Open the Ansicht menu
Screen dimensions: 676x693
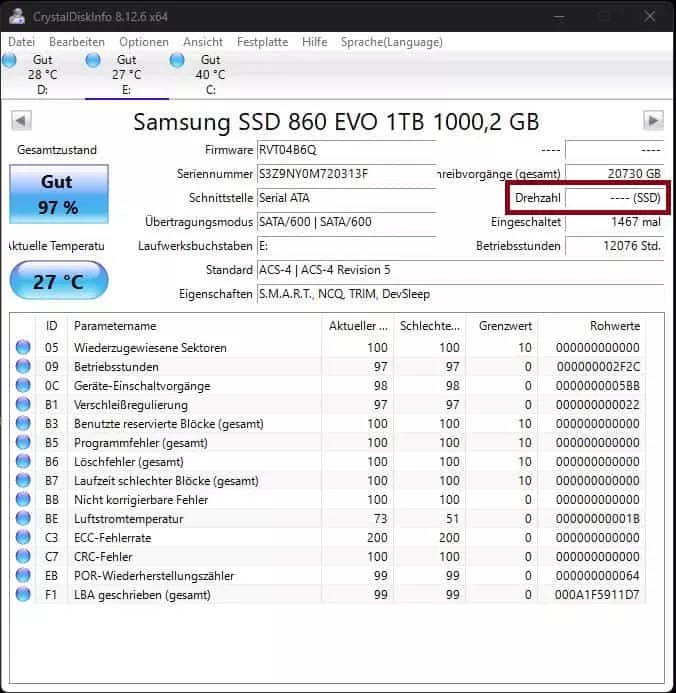tap(203, 42)
